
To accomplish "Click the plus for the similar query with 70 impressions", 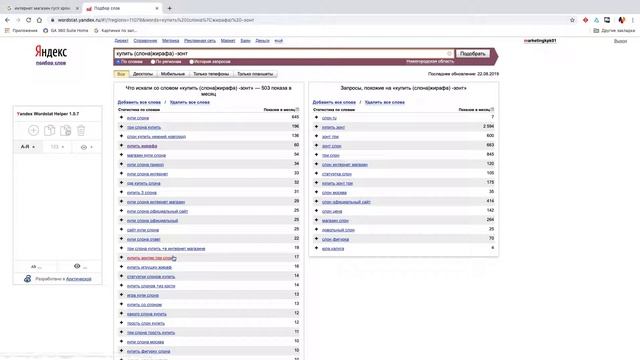I will (316, 239).
